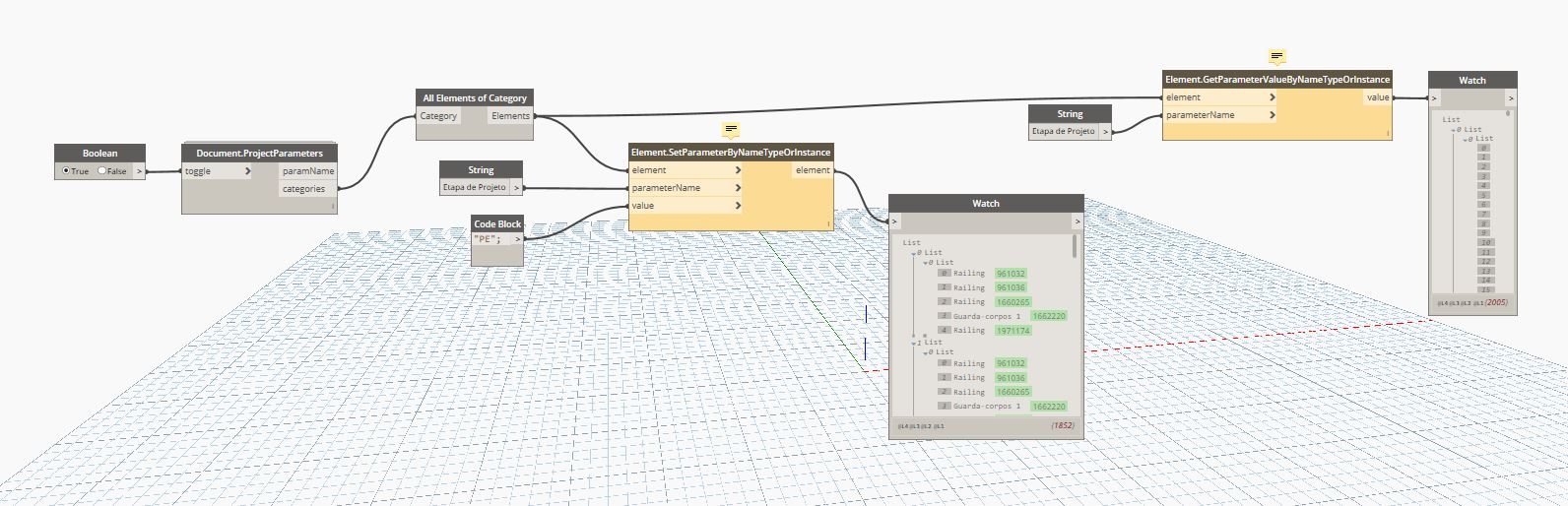Click the Category input port
Image resolution: width=1568 pixels, height=506 pixels.
click(x=439, y=116)
